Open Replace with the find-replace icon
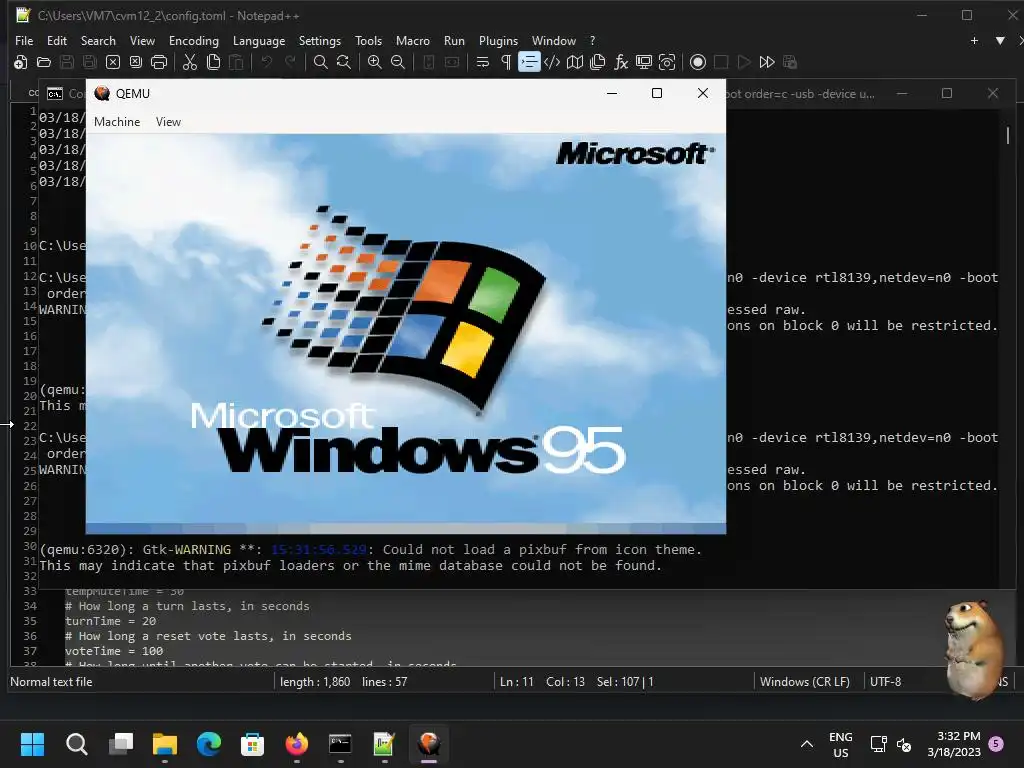The image size is (1024, 768). 344,62
